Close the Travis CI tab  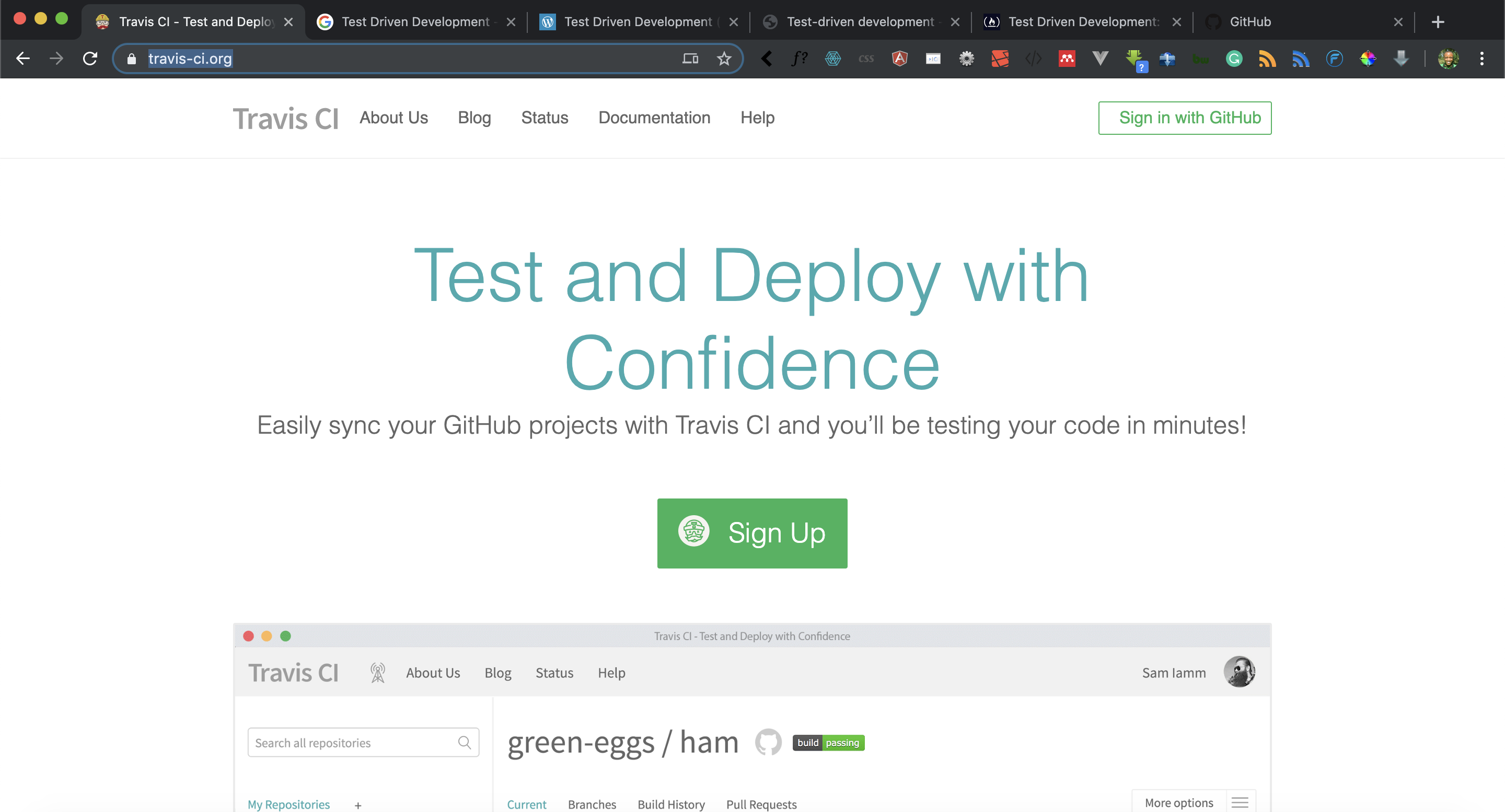click(x=288, y=21)
